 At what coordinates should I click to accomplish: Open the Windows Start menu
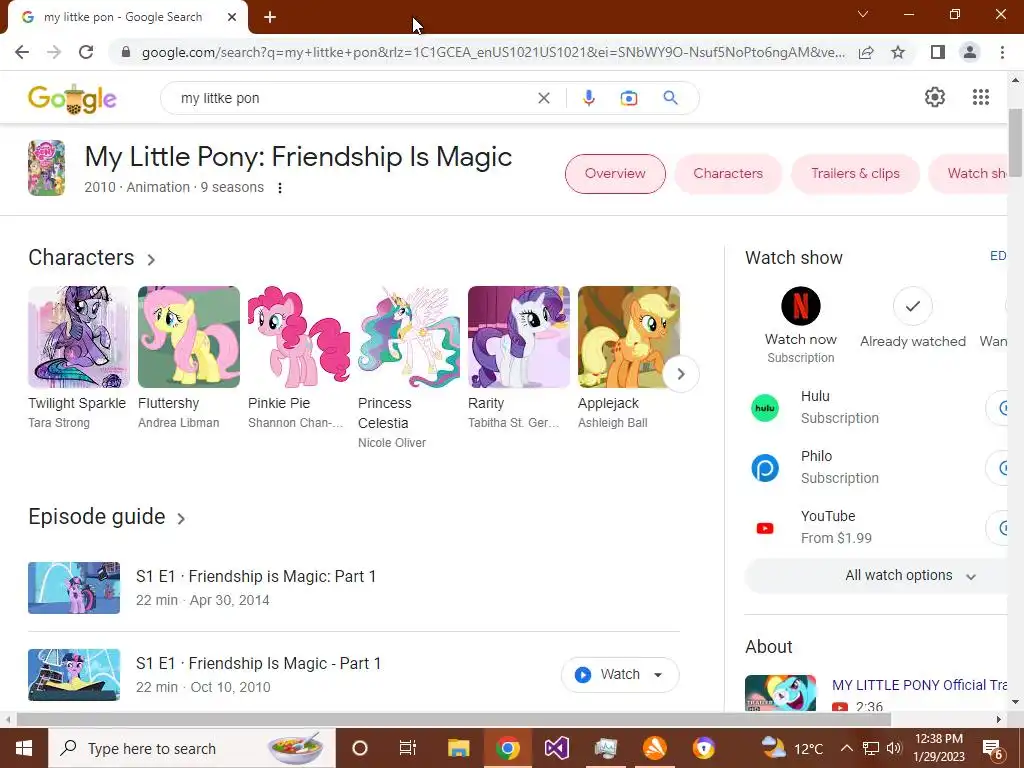coord(24,748)
